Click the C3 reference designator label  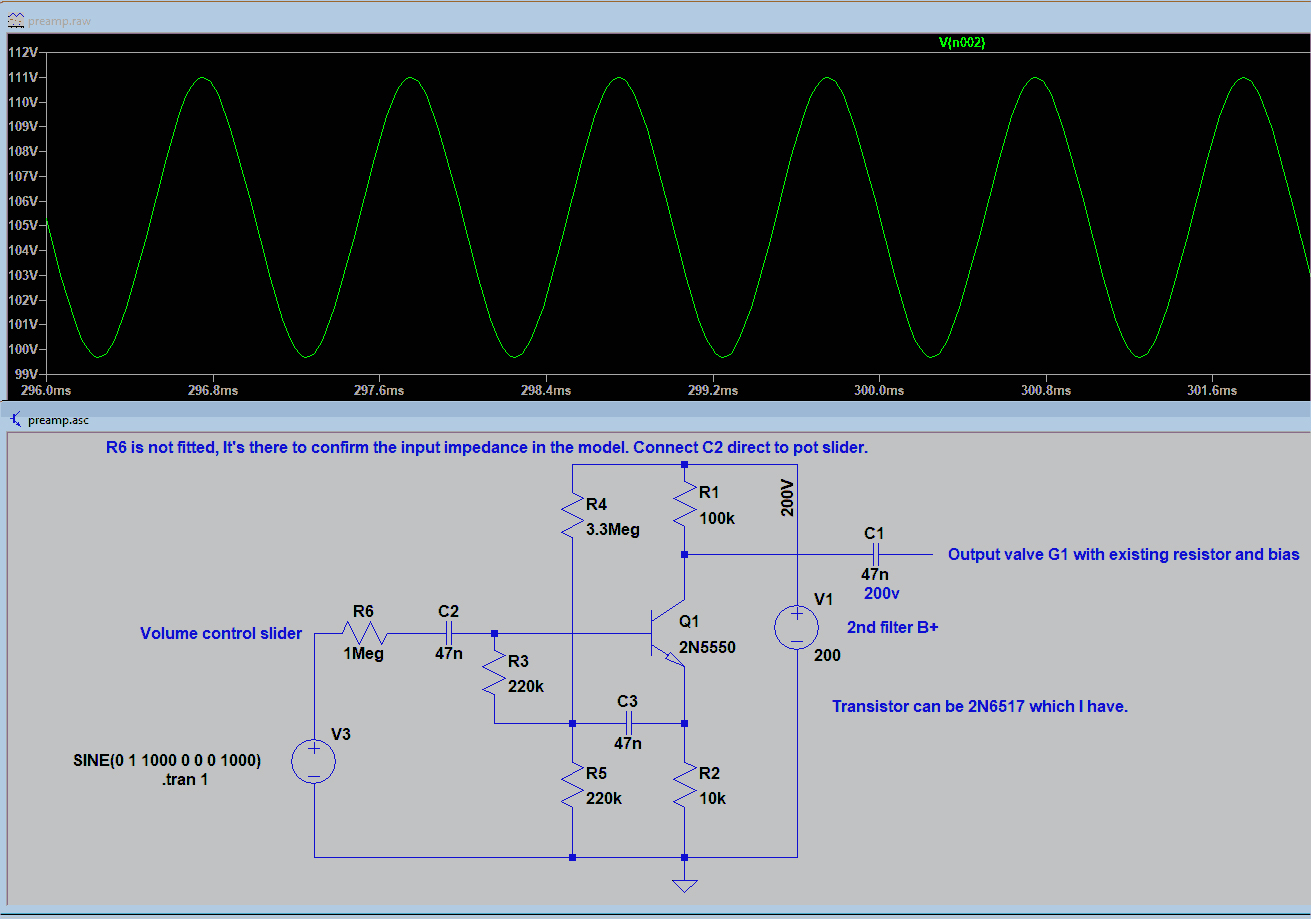(627, 701)
